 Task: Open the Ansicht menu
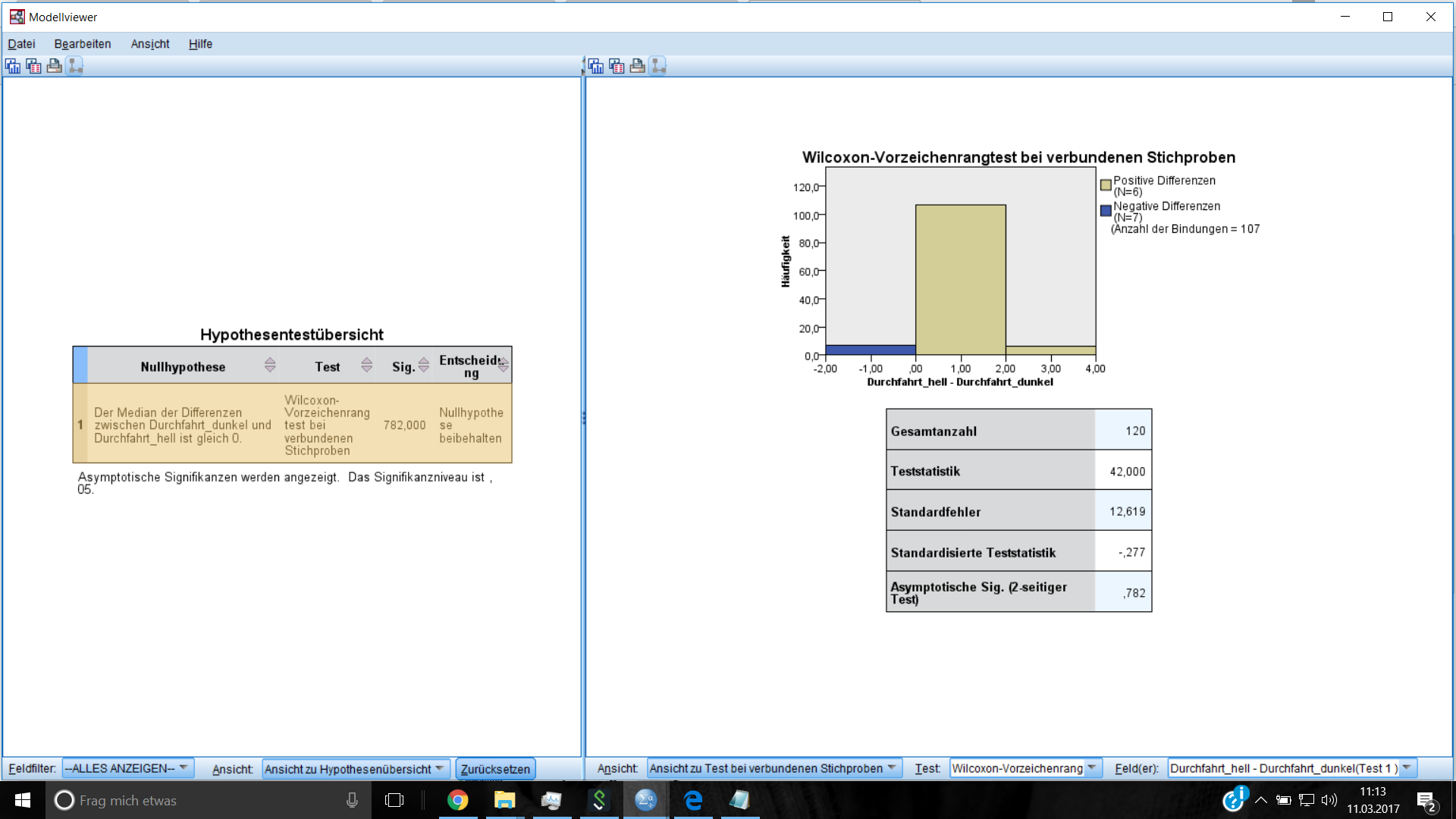[150, 44]
